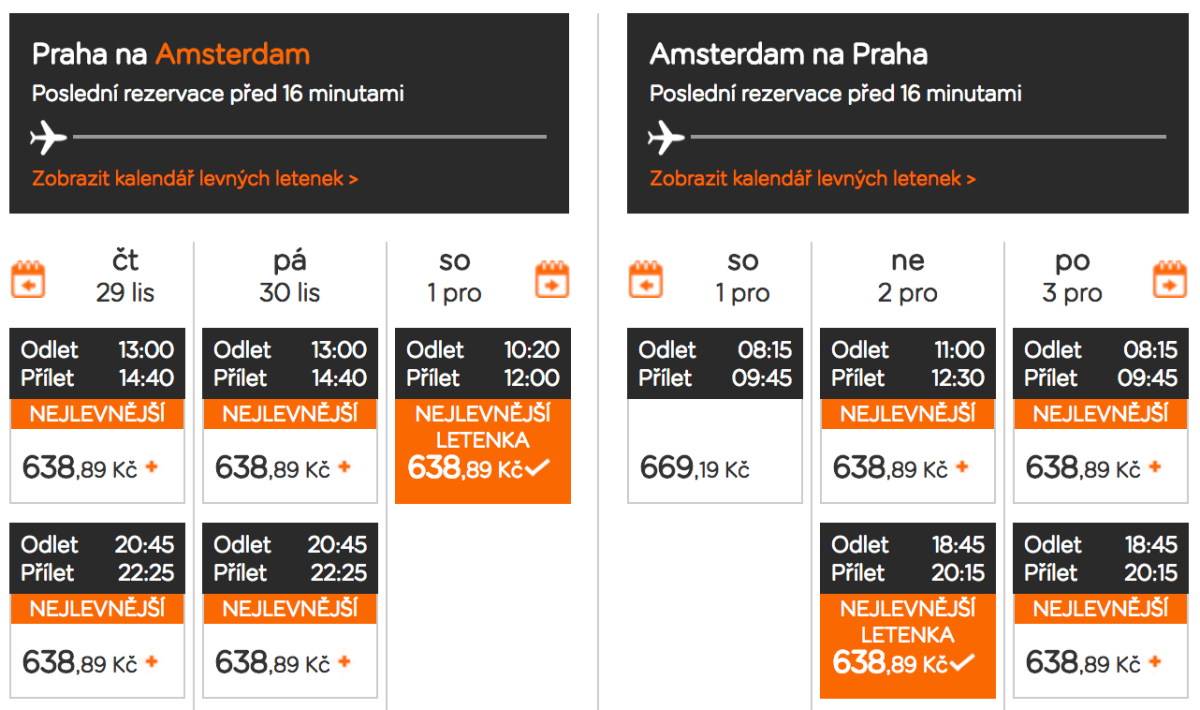Select the pá 30 lis date column
1200x710 pixels.
pyautogui.click(x=290, y=277)
